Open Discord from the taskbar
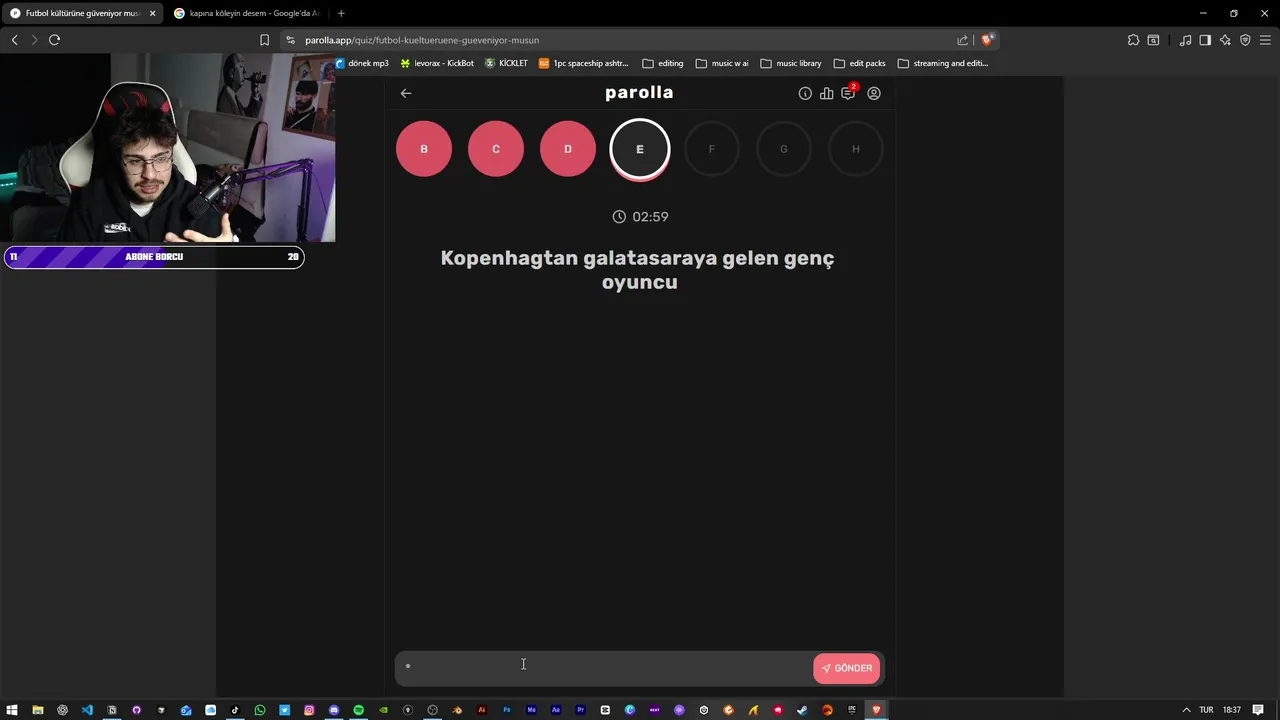 click(334, 710)
